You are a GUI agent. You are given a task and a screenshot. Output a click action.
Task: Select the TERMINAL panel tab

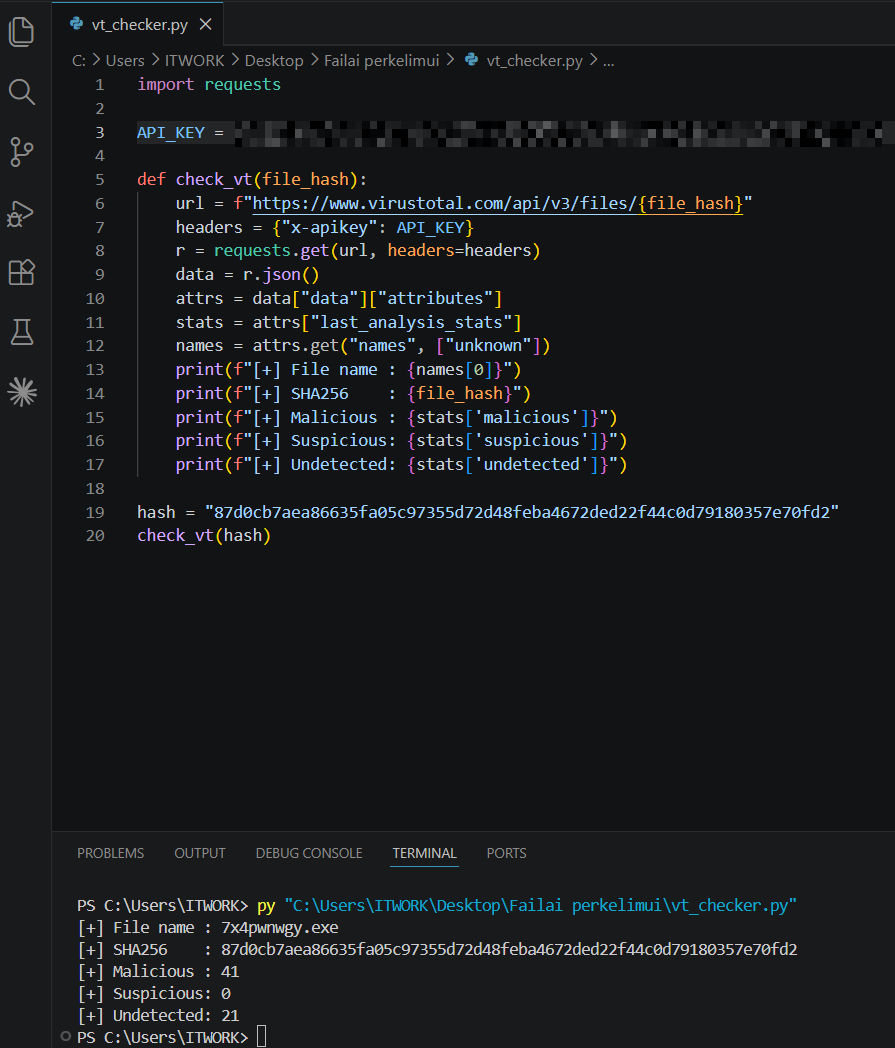click(x=424, y=853)
